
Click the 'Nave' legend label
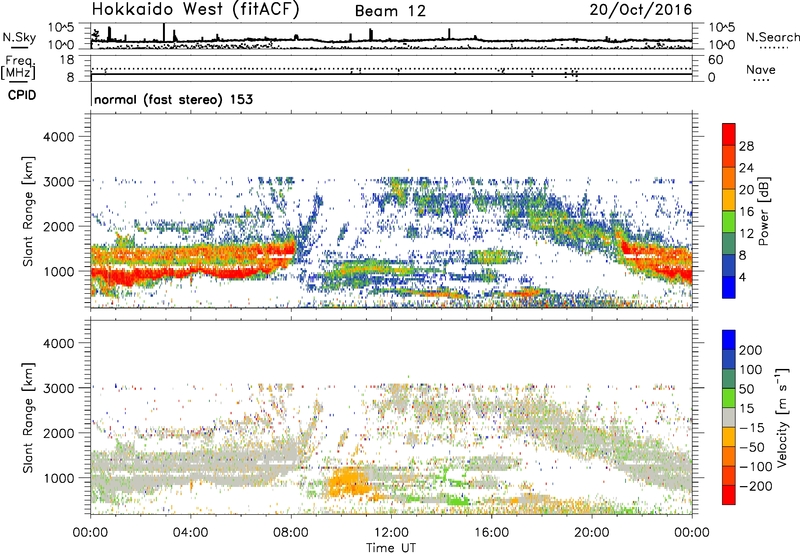coord(761,69)
